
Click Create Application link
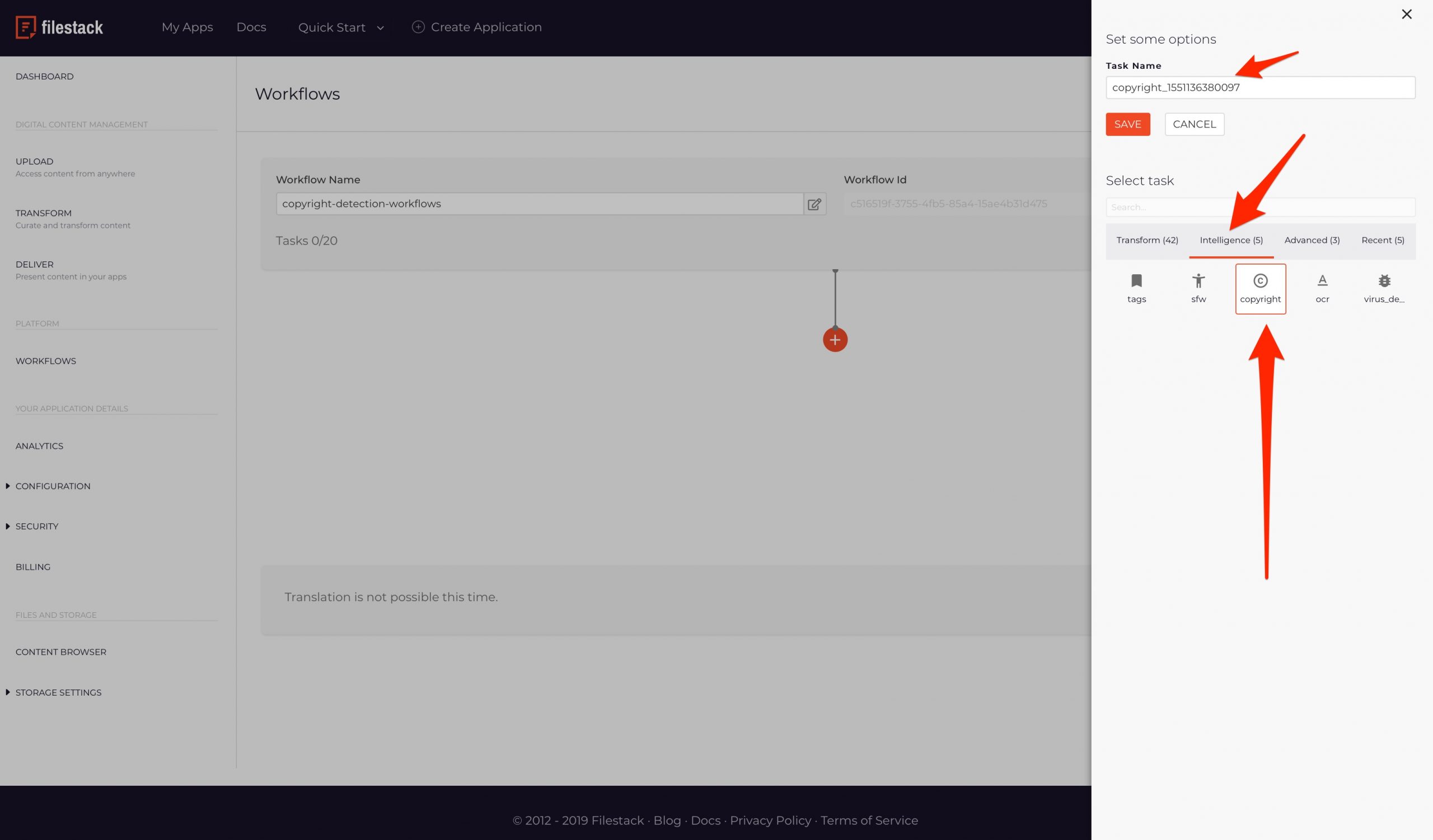click(x=486, y=27)
